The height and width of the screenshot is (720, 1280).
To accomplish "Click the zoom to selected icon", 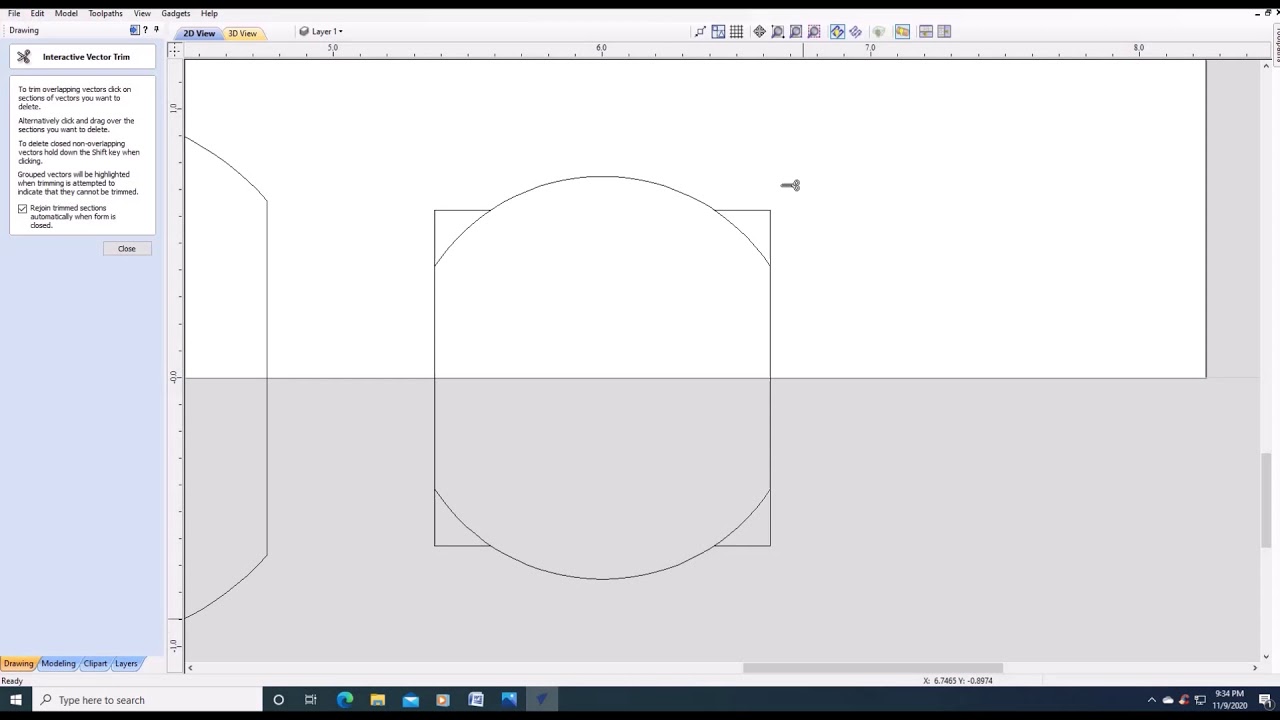I will click(x=814, y=32).
